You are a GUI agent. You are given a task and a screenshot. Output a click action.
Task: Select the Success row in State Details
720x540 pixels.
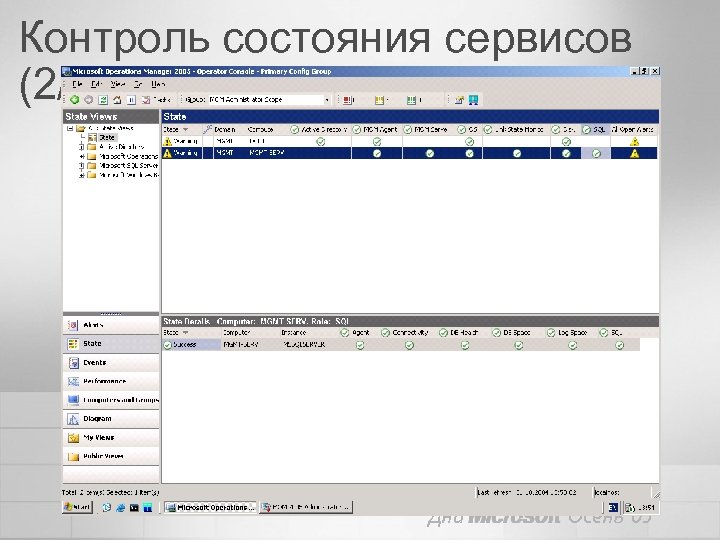(x=401, y=345)
